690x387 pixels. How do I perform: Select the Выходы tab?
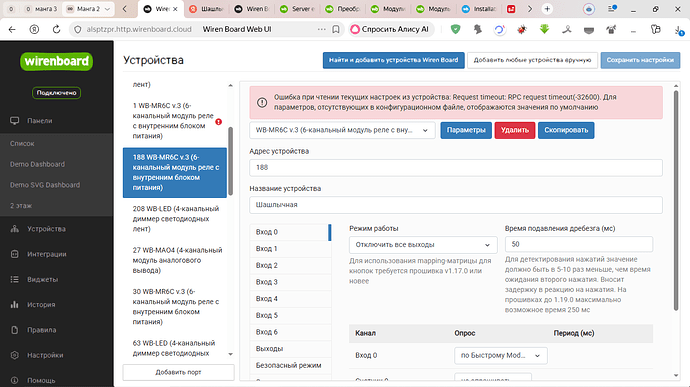290,349
